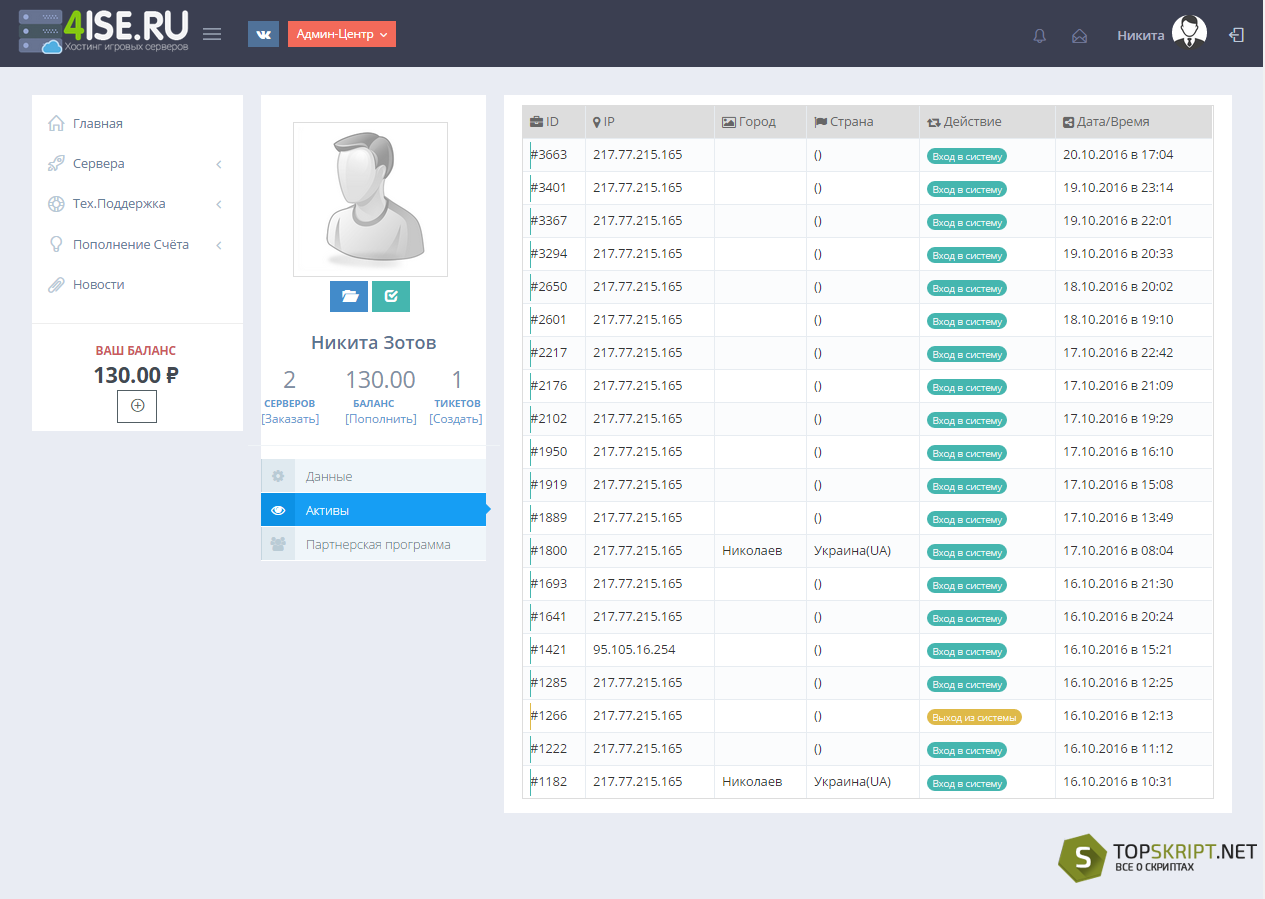Open the messages envelope icon

(x=1079, y=36)
